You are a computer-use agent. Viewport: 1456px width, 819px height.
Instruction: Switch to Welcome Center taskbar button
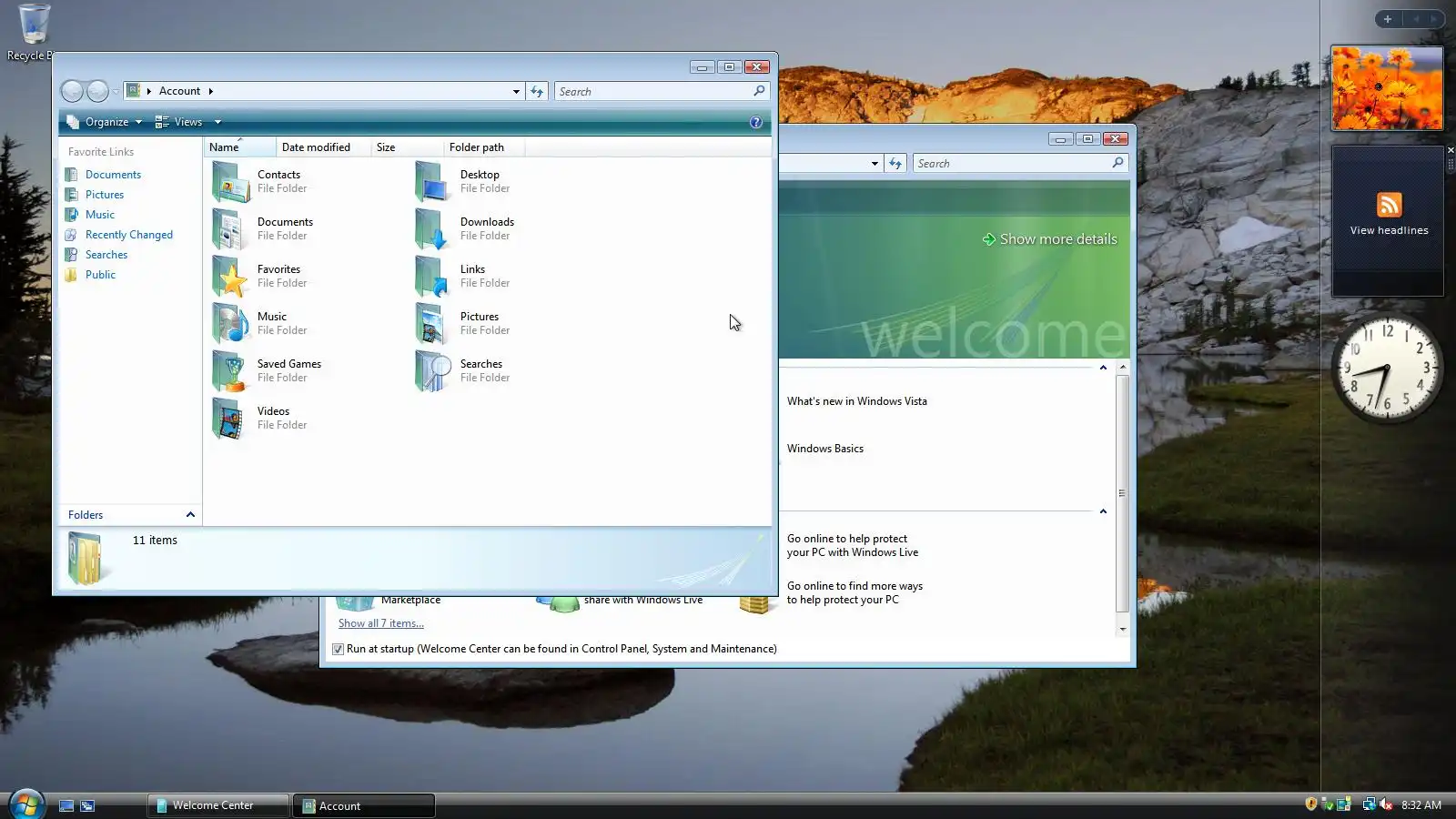click(x=218, y=805)
